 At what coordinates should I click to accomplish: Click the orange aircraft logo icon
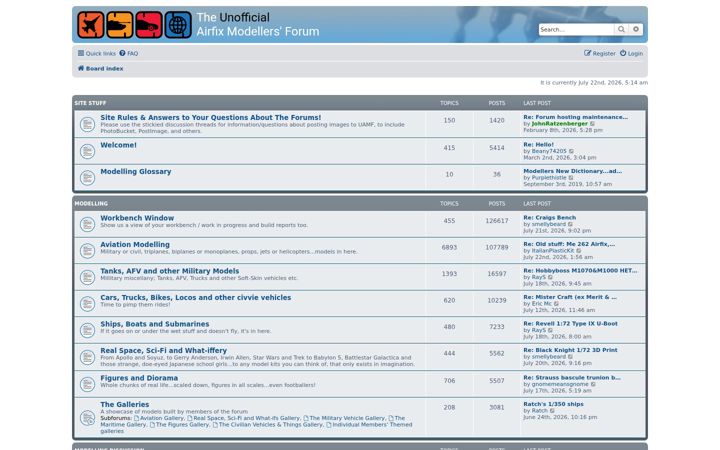[91, 25]
